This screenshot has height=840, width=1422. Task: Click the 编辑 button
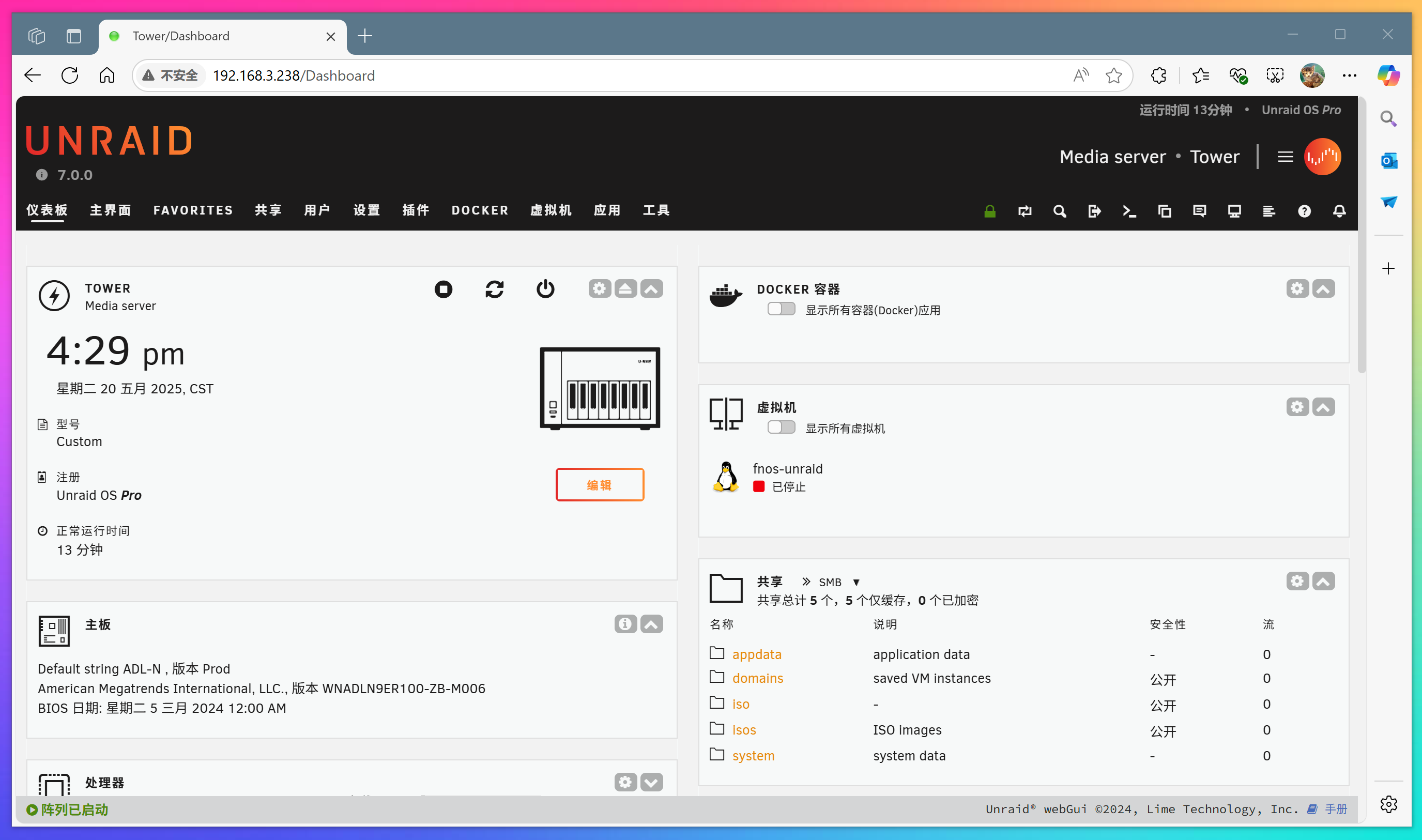pyautogui.click(x=599, y=484)
